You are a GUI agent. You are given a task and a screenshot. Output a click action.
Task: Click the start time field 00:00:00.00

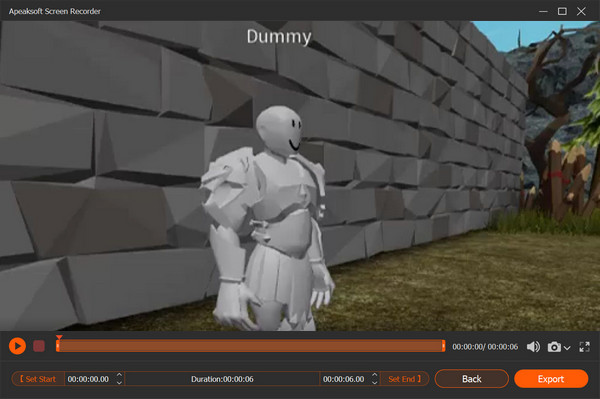[x=88, y=379]
